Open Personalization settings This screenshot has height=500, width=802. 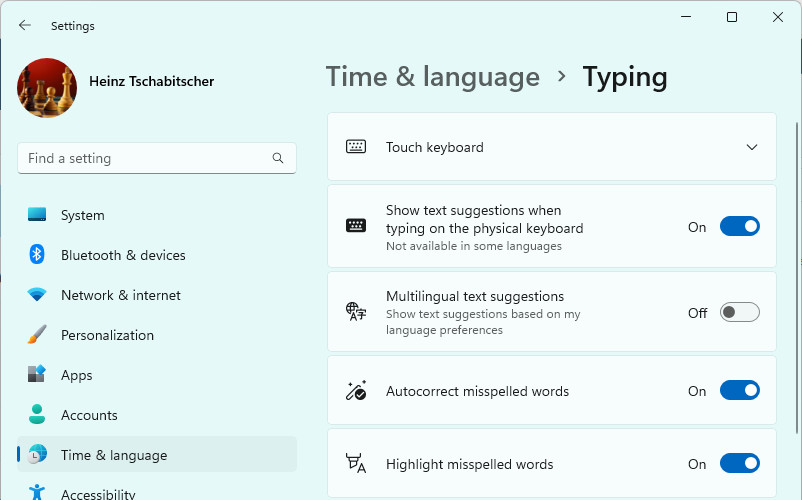pos(157,335)
